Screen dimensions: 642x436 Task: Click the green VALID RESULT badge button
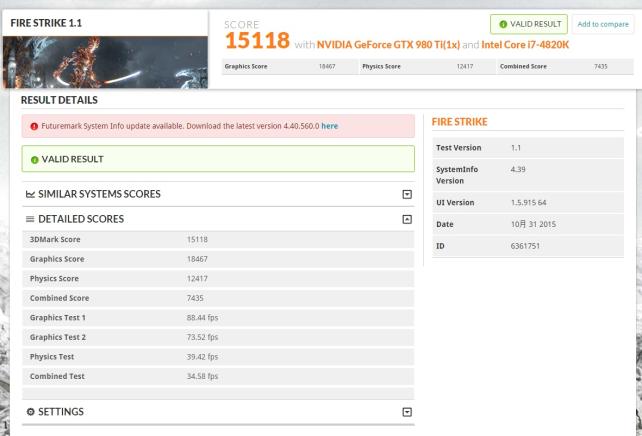point(529,24)
